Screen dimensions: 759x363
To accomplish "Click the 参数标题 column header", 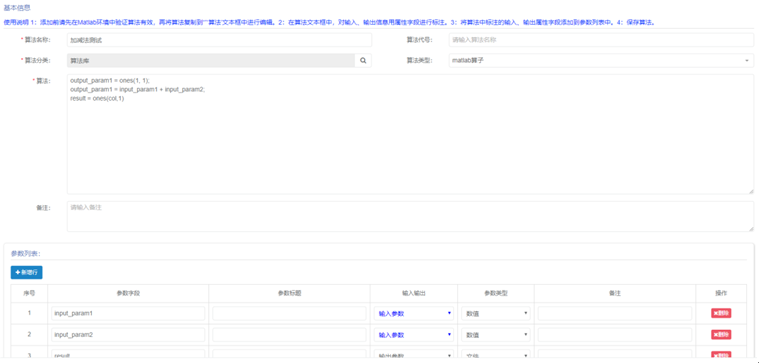I will tap(289, 293).
